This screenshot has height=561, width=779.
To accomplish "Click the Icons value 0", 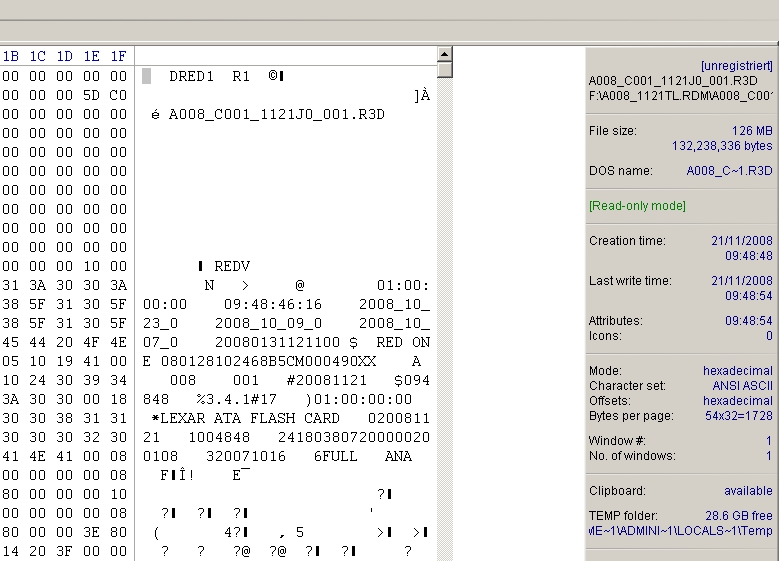I will click(x=769, y=336).
